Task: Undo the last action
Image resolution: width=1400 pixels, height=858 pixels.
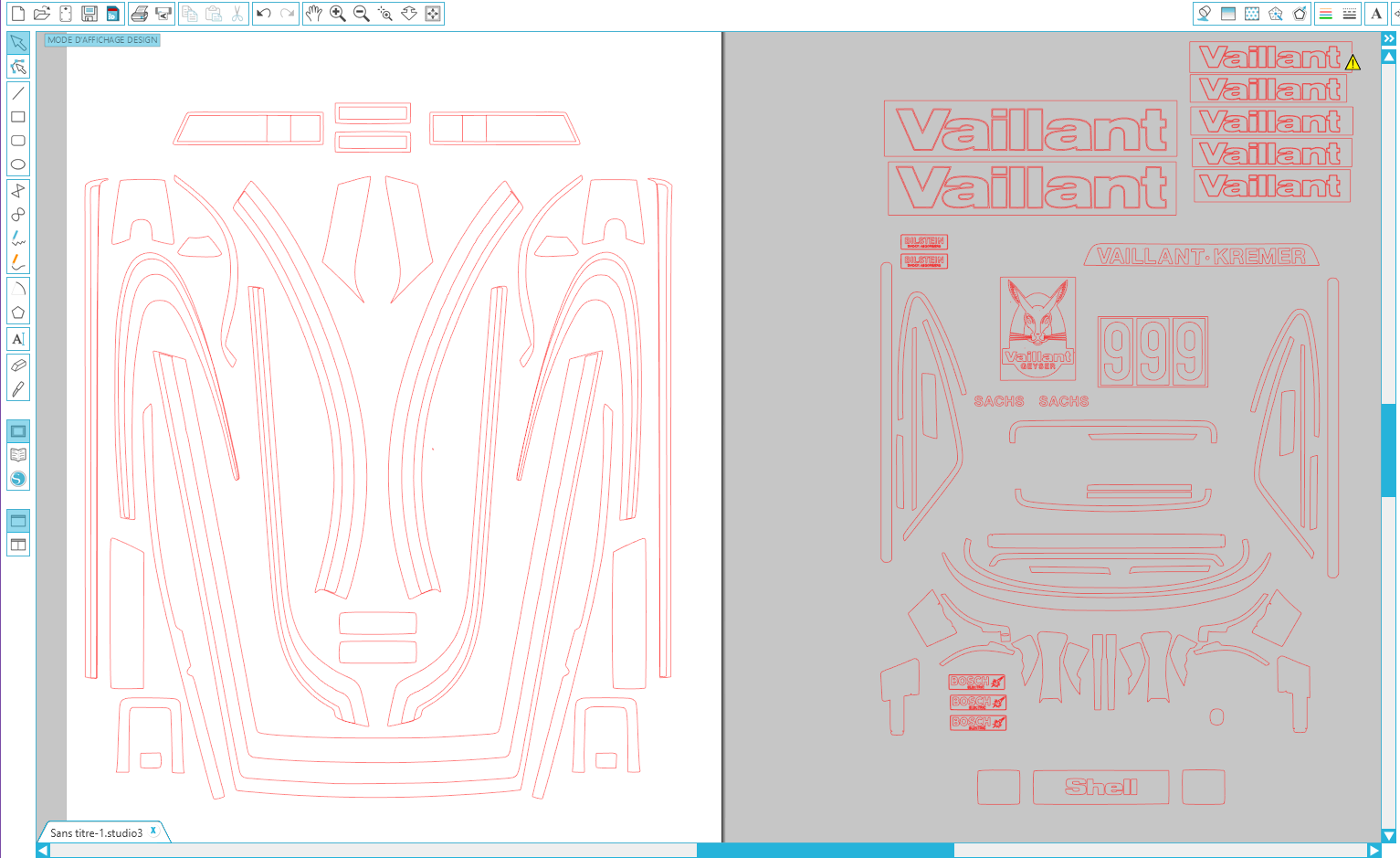Action: pyautogui.click(x=264, y=14)
